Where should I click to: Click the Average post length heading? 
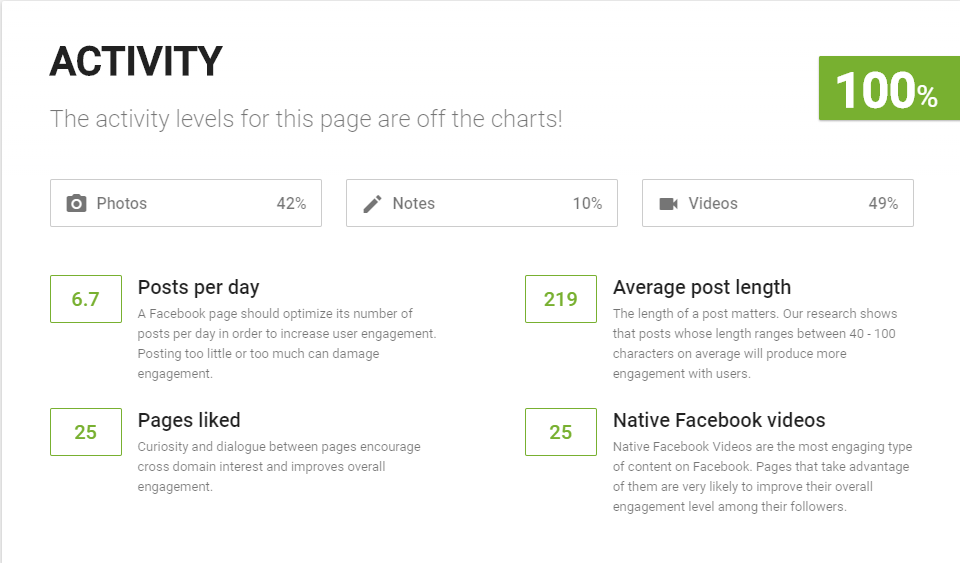tap(702, 287)
